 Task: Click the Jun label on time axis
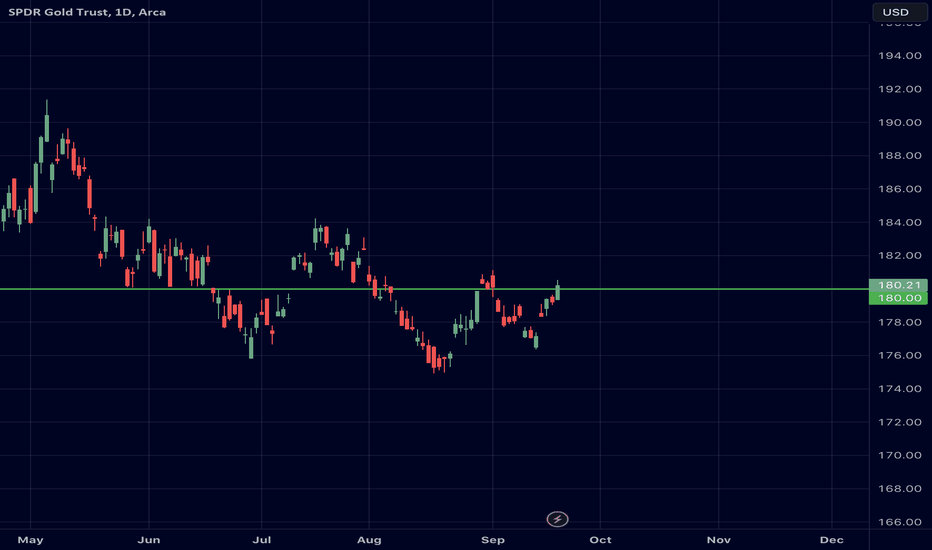149,540
